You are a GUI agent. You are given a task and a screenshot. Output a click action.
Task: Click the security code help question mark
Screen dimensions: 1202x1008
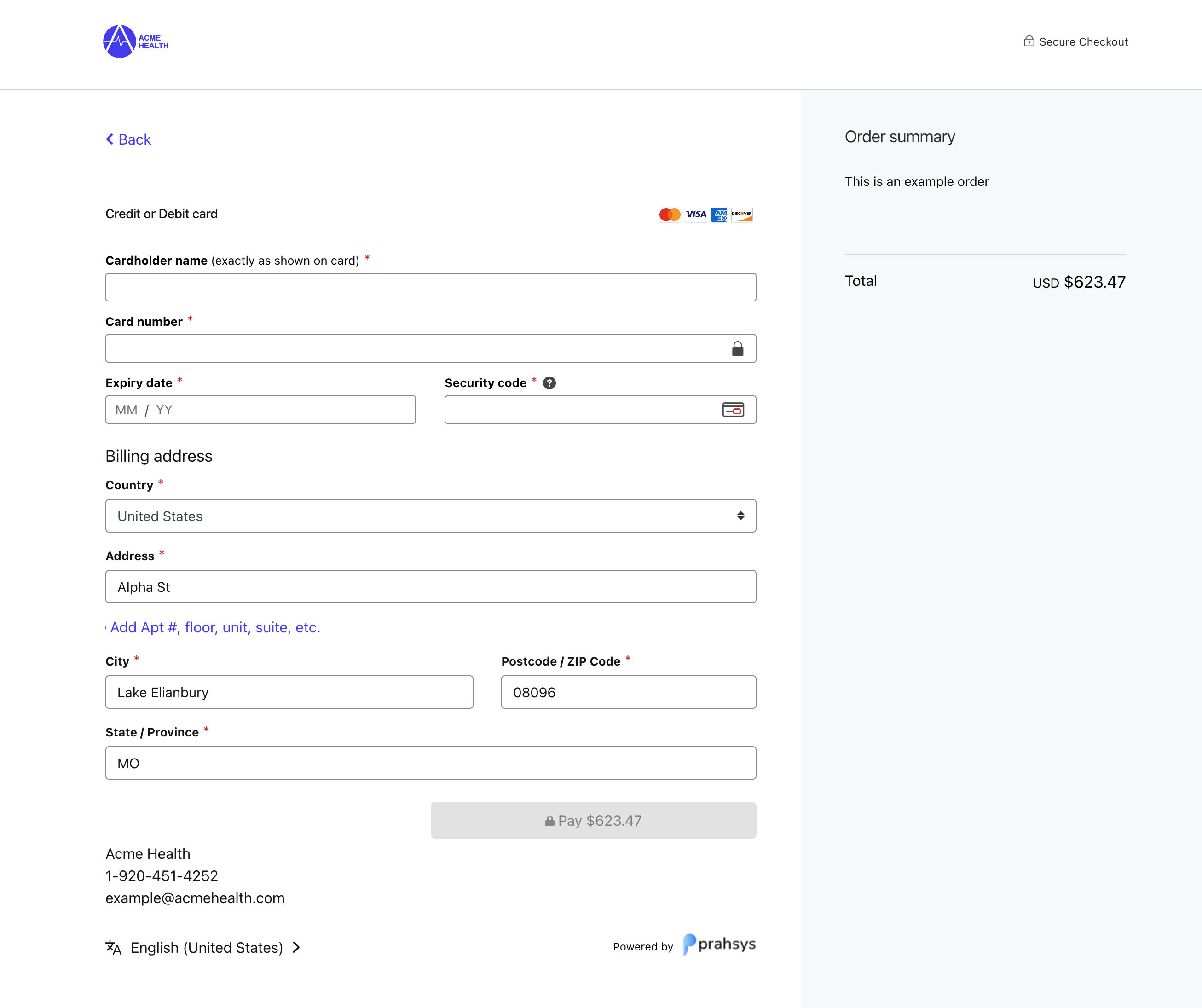549,383
